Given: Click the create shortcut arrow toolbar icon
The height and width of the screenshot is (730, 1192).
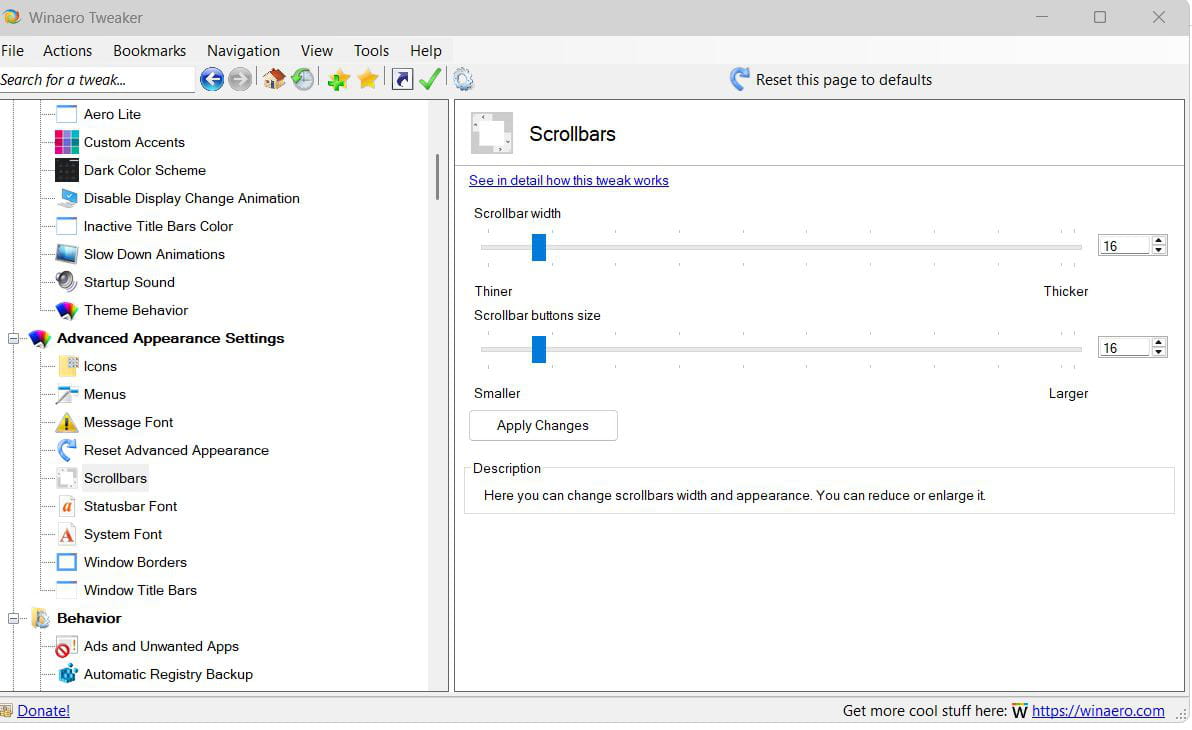Looking at the screenshot, I should [x=402, y=79].
